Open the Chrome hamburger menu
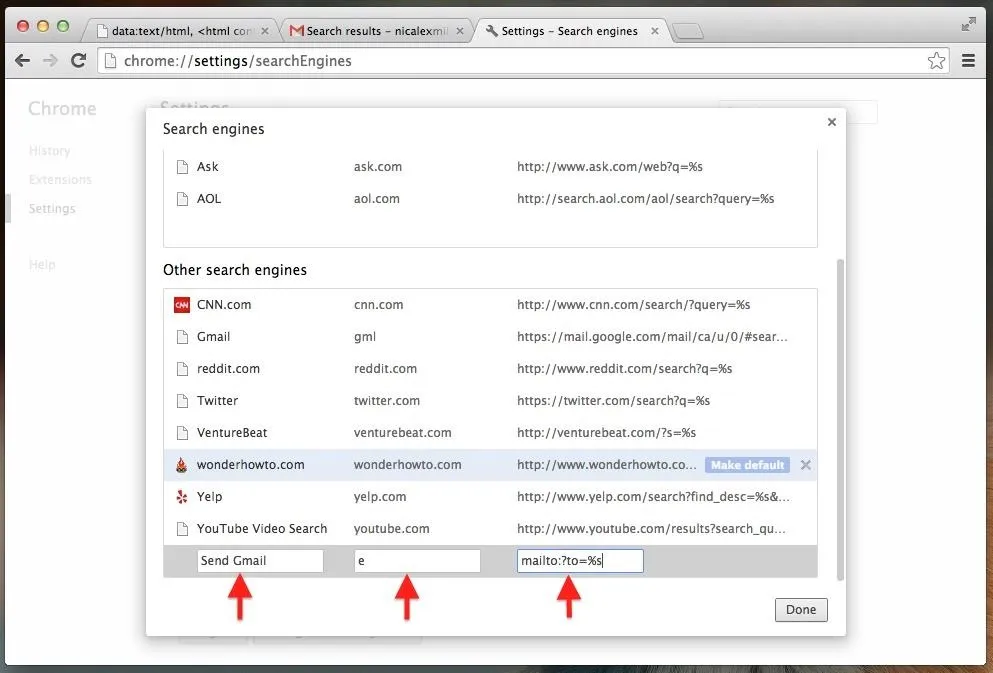This screenshot has height=673, width=993. click(968, 61)
